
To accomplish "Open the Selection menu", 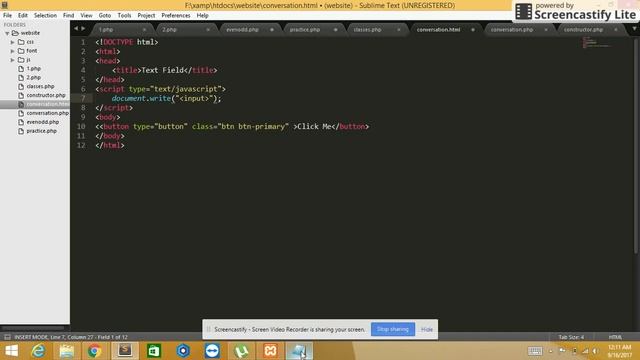I will (45, 16).
